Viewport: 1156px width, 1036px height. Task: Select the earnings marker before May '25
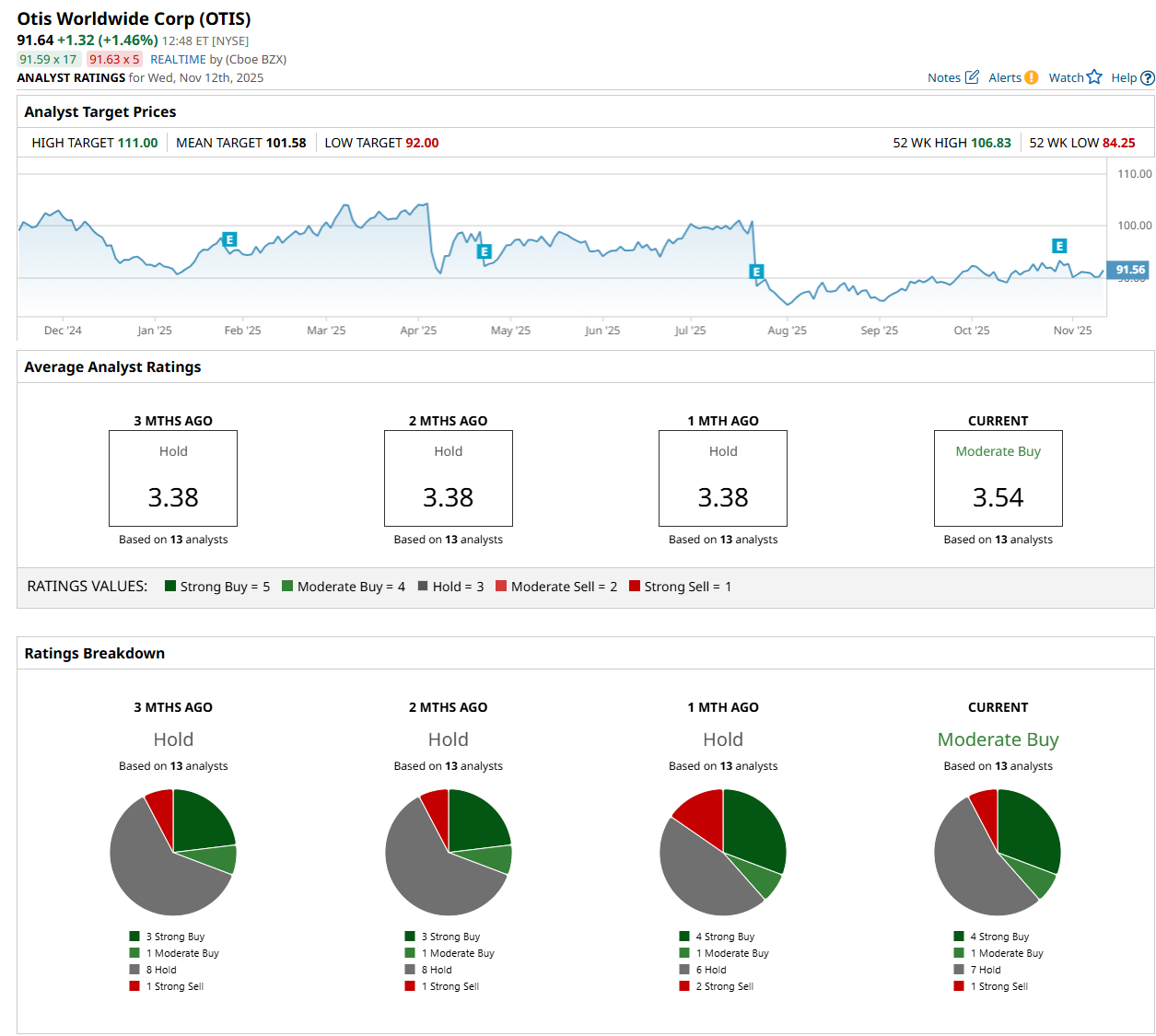point(485,251)
